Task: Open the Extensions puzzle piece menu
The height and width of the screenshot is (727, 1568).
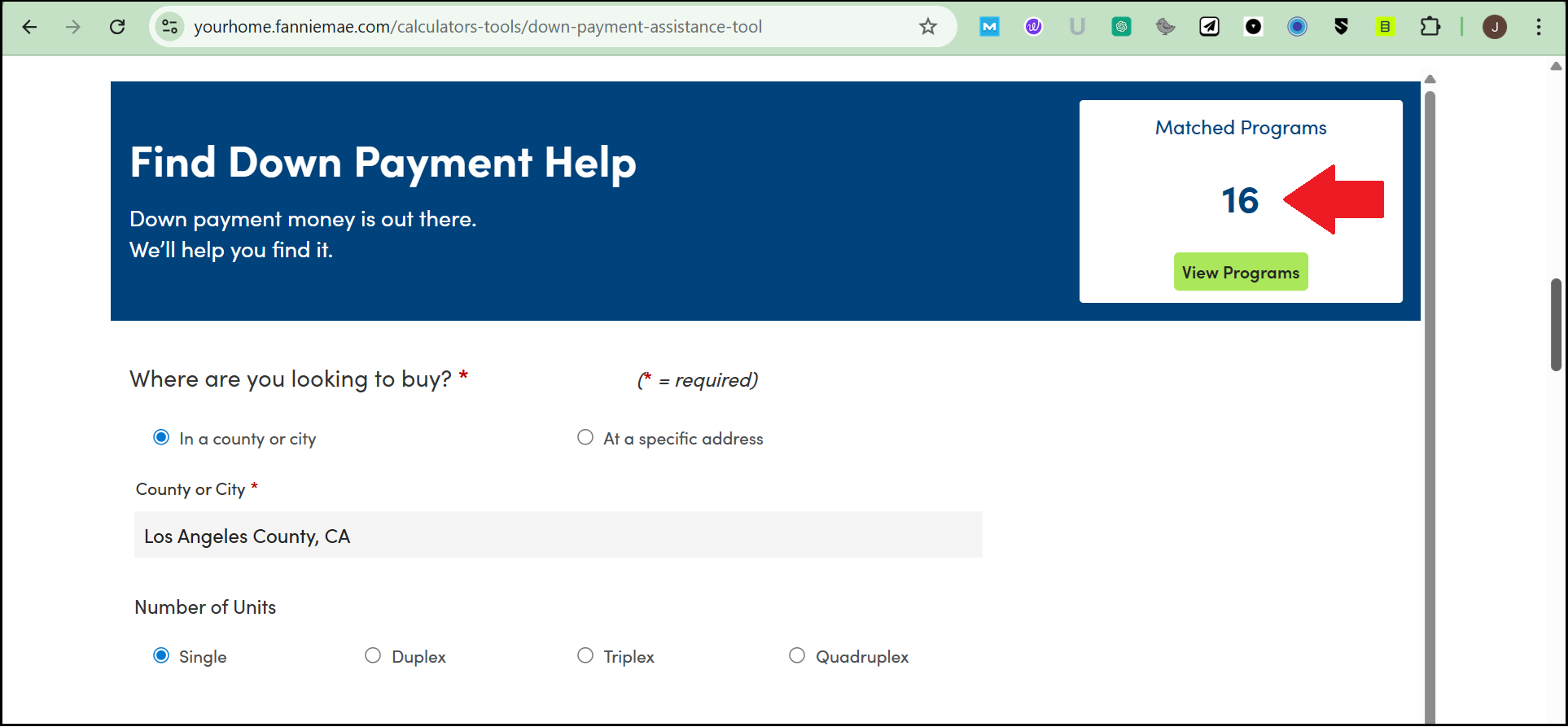Action: pyautogui.click(x=1430, y=27)
